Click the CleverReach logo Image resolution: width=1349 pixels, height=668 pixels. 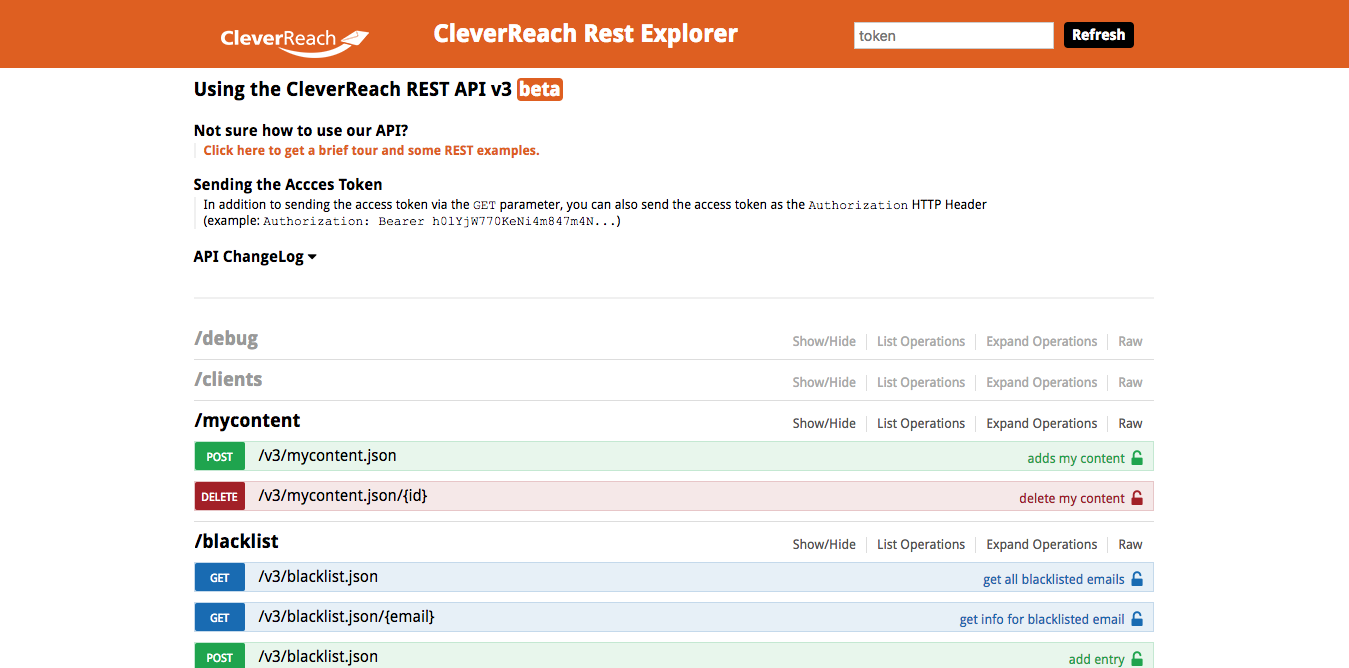point(294,40)
